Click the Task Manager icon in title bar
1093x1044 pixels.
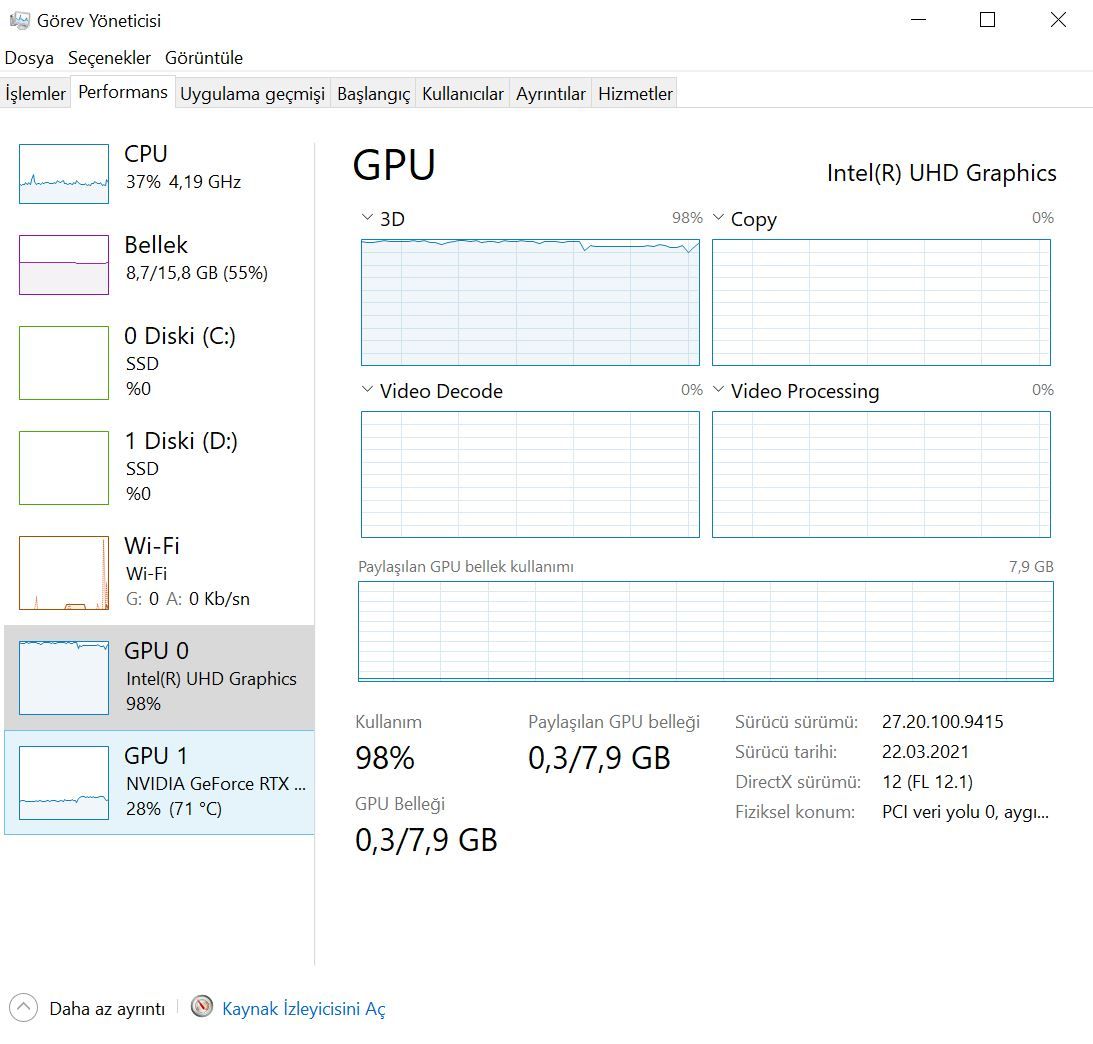(19, 20)
